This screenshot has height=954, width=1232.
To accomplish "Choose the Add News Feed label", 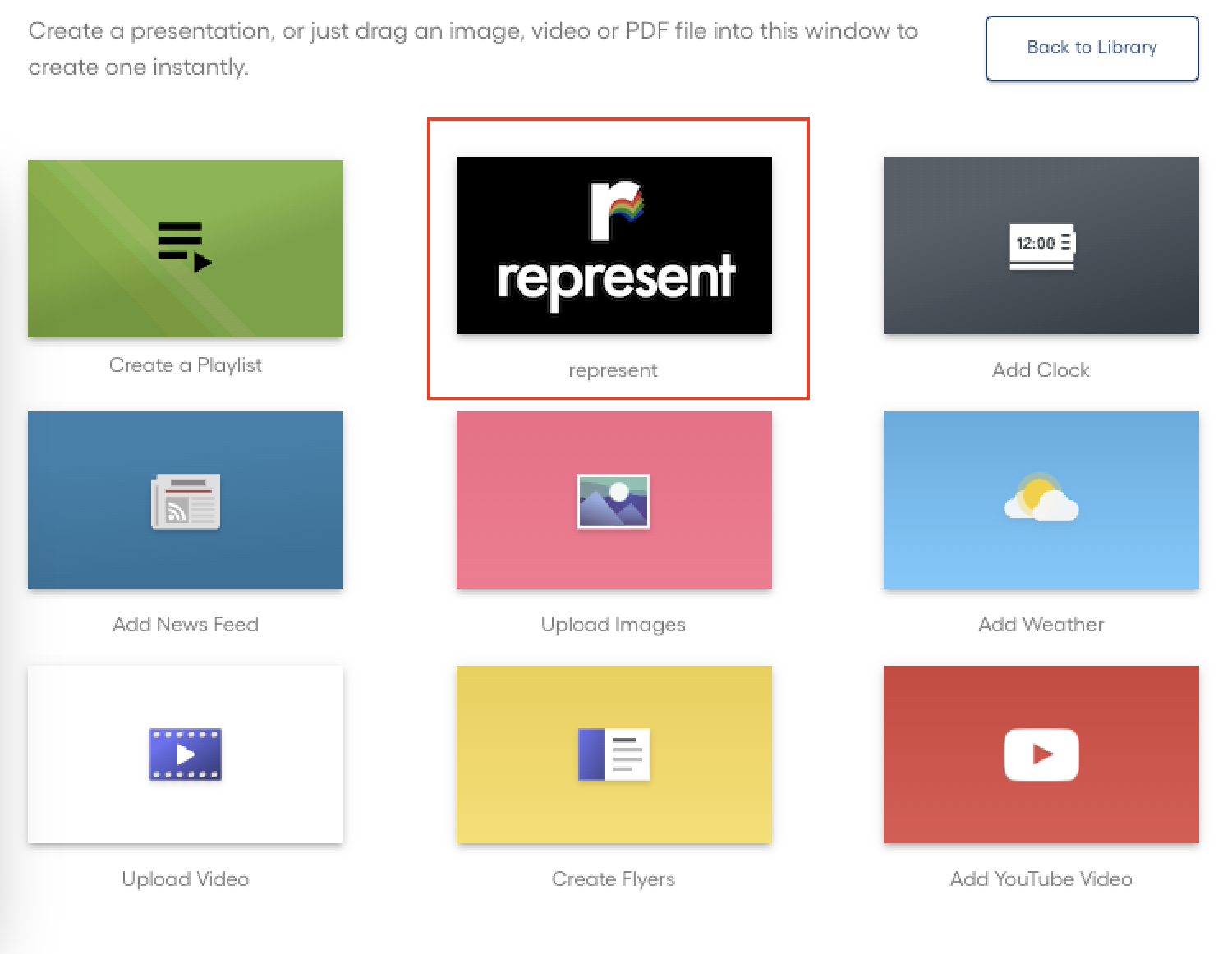I will (186, 625).
